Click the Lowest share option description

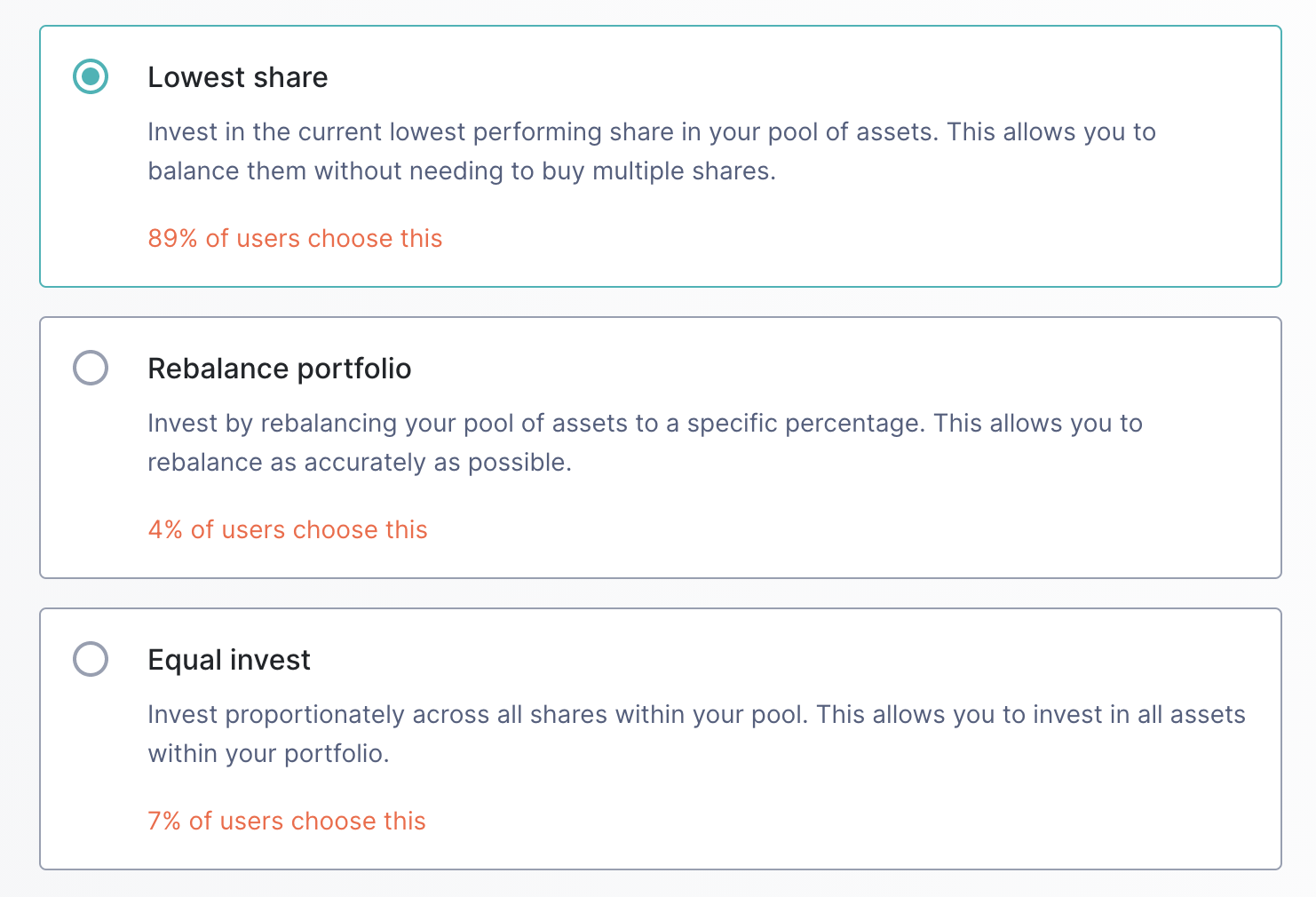pos(652,151)
